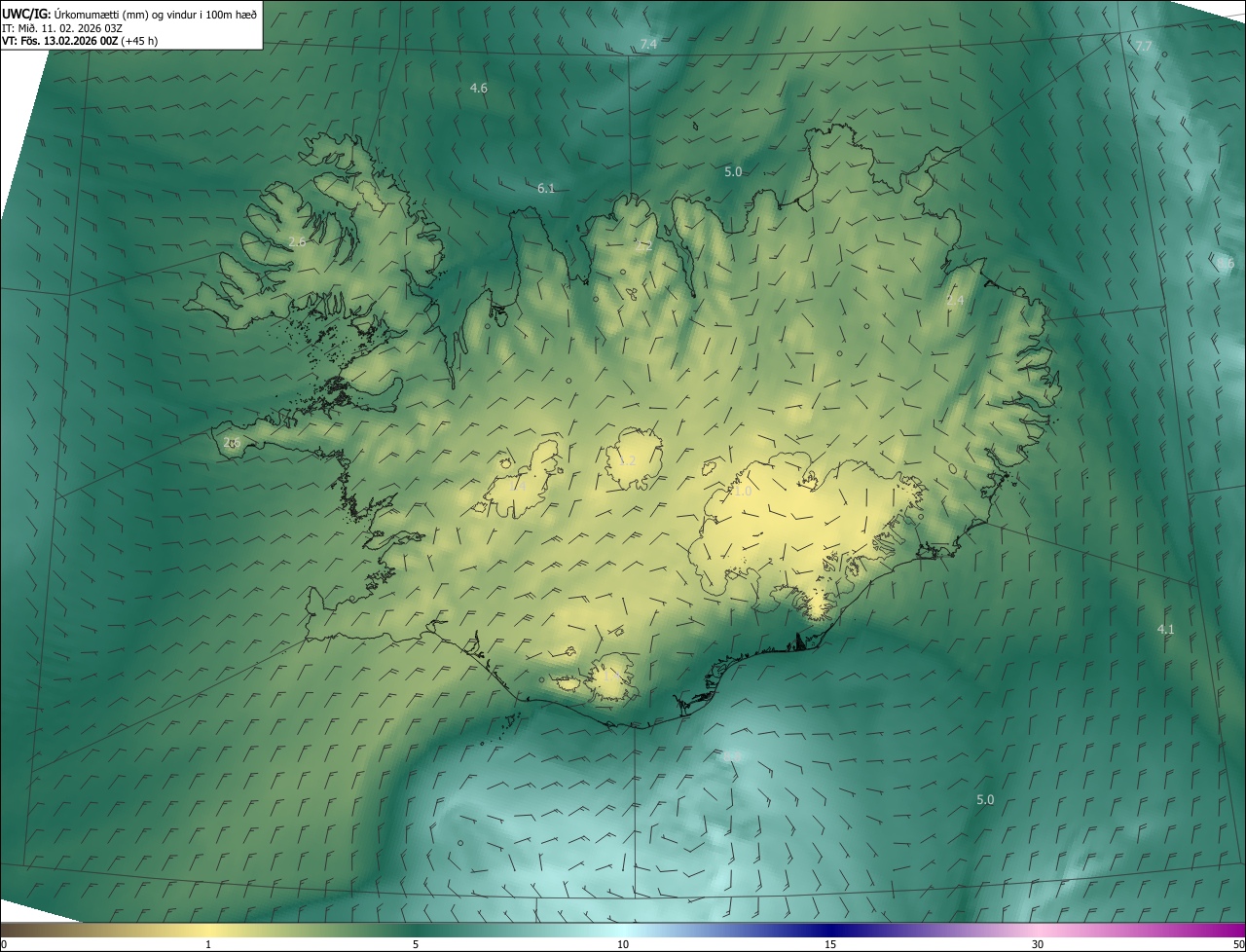
Task: Click the 6.1 value north of Iceland
Action: coord(546,189)
